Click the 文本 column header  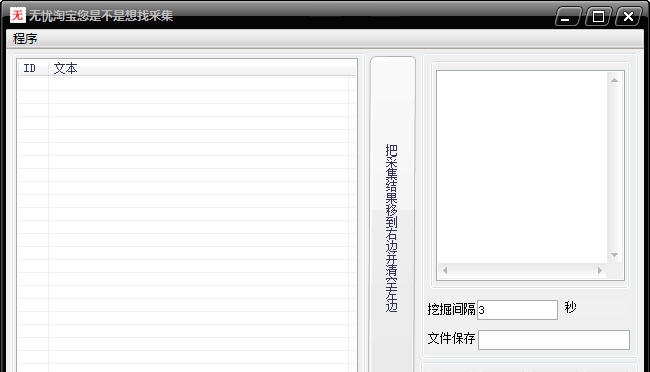point(202,68)
